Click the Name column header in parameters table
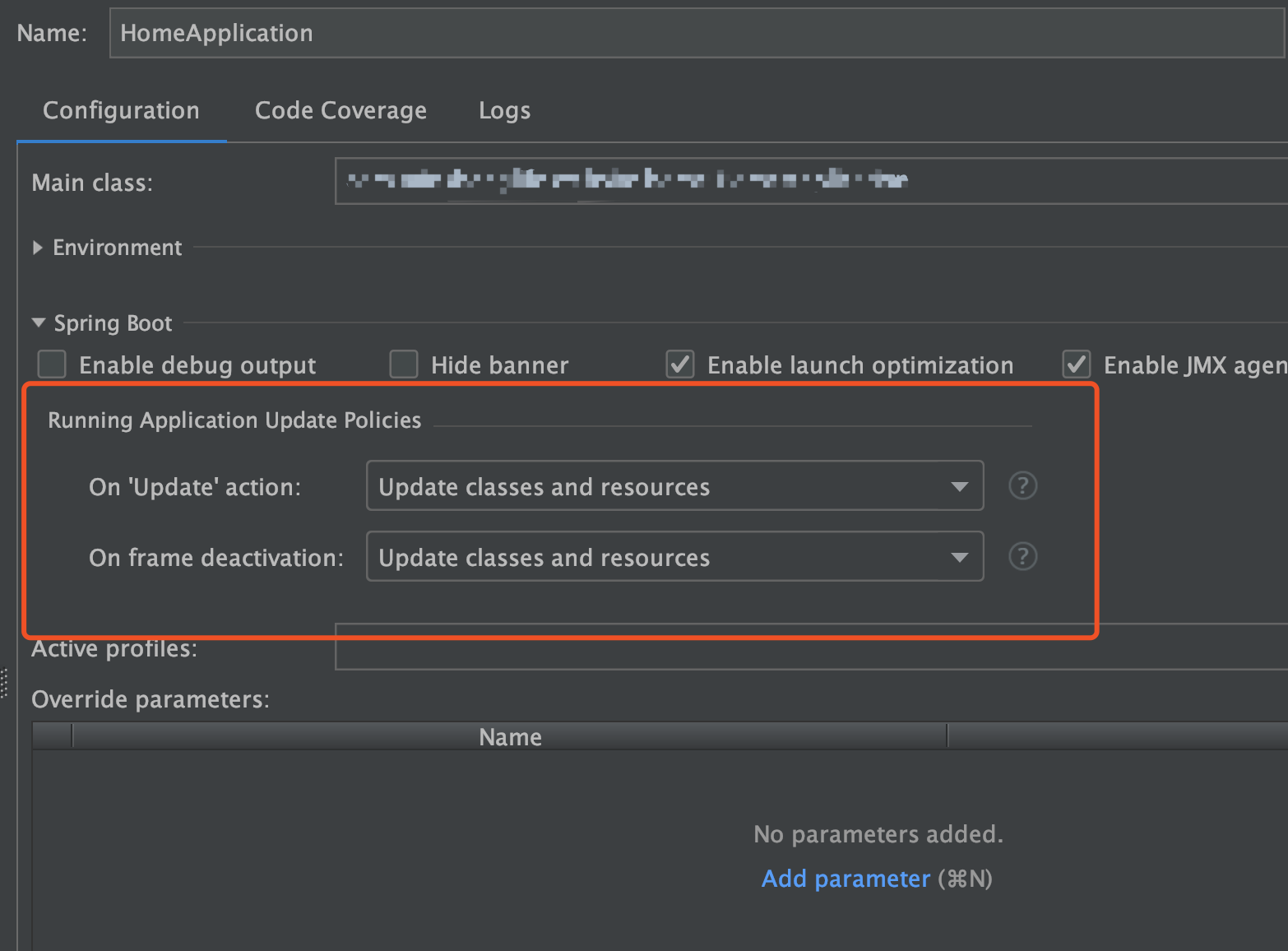This screenshot has height=951, width=1288. click(510, 737)
